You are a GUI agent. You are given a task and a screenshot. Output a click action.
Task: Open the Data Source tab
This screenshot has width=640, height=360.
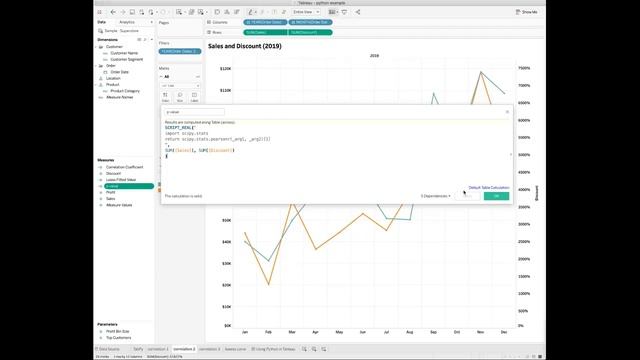click(x=108, y=349)
